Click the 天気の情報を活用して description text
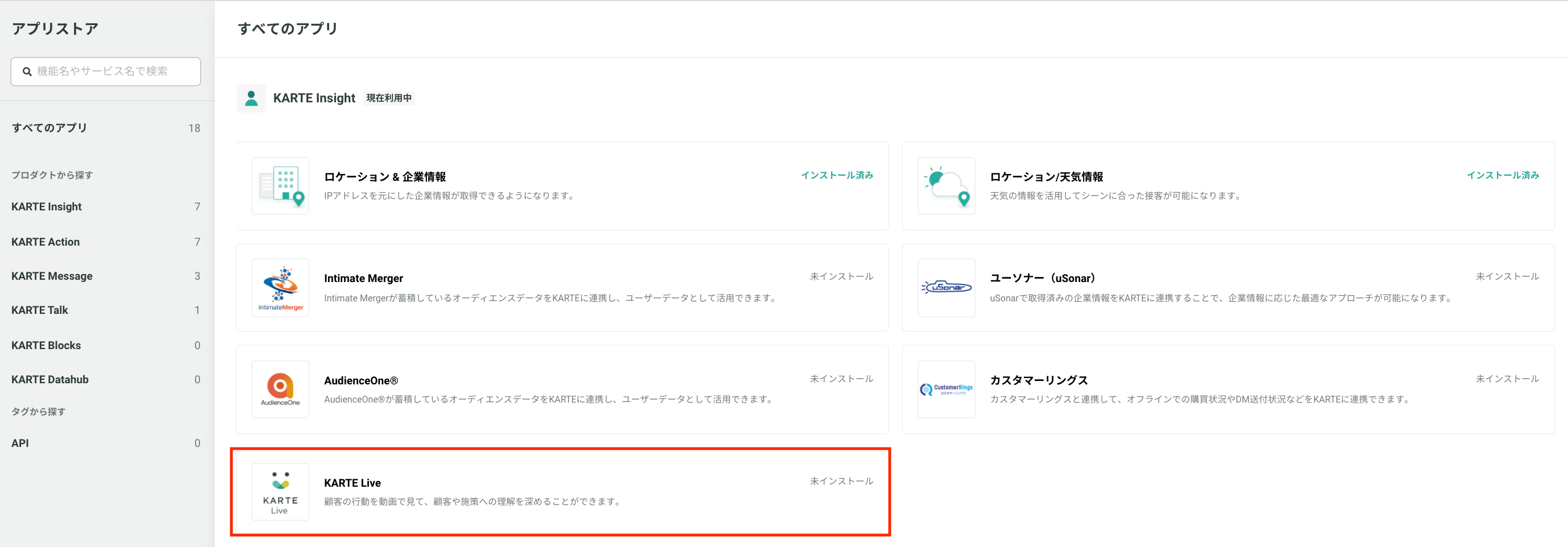1568x547 pixels. coord(1116,196)
